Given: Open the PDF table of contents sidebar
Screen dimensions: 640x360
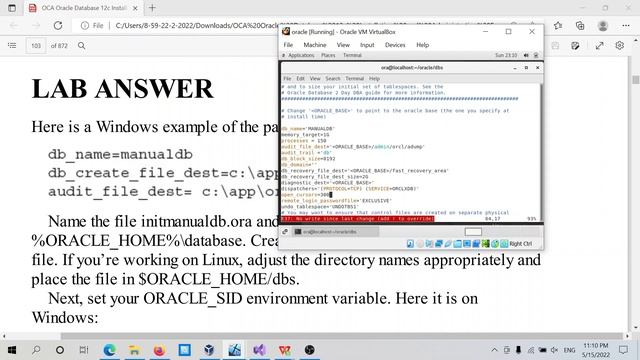Looking at the screenshot, I should tap(12, 45).
